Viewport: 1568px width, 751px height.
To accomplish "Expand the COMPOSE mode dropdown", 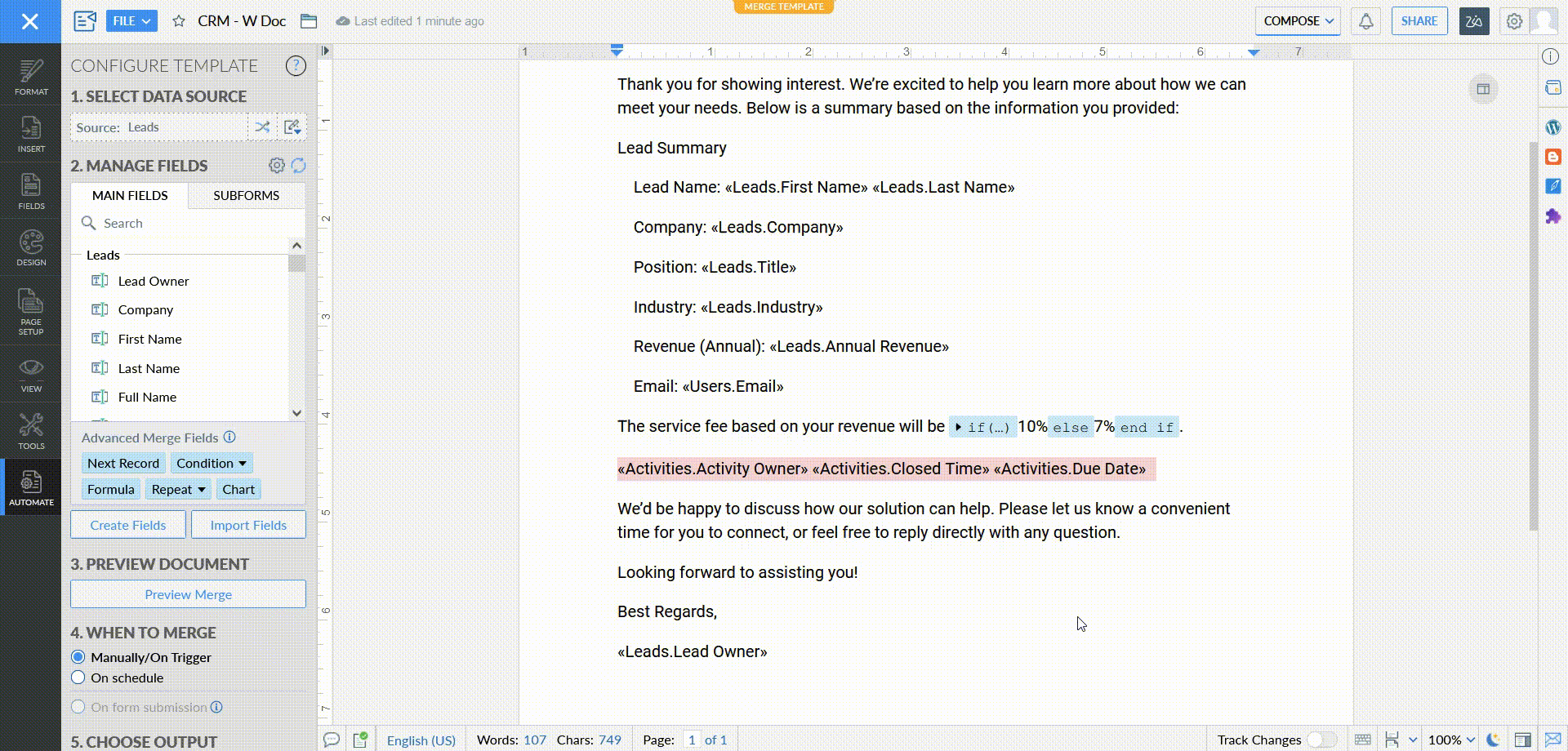I will click(x=1298, y=21).
